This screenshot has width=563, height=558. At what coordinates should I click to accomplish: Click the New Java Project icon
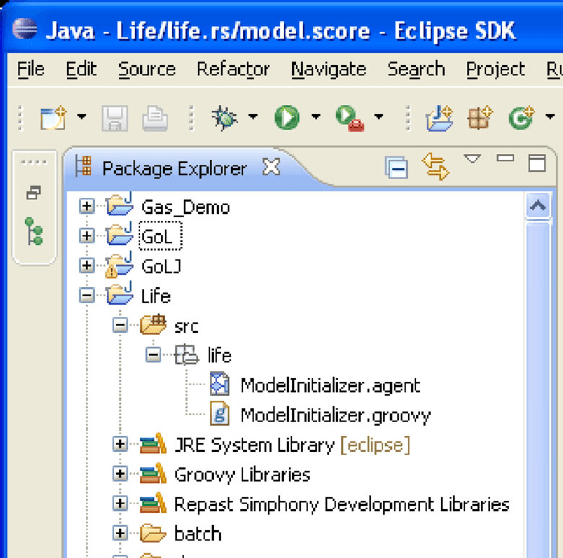[x=439, y=118]
